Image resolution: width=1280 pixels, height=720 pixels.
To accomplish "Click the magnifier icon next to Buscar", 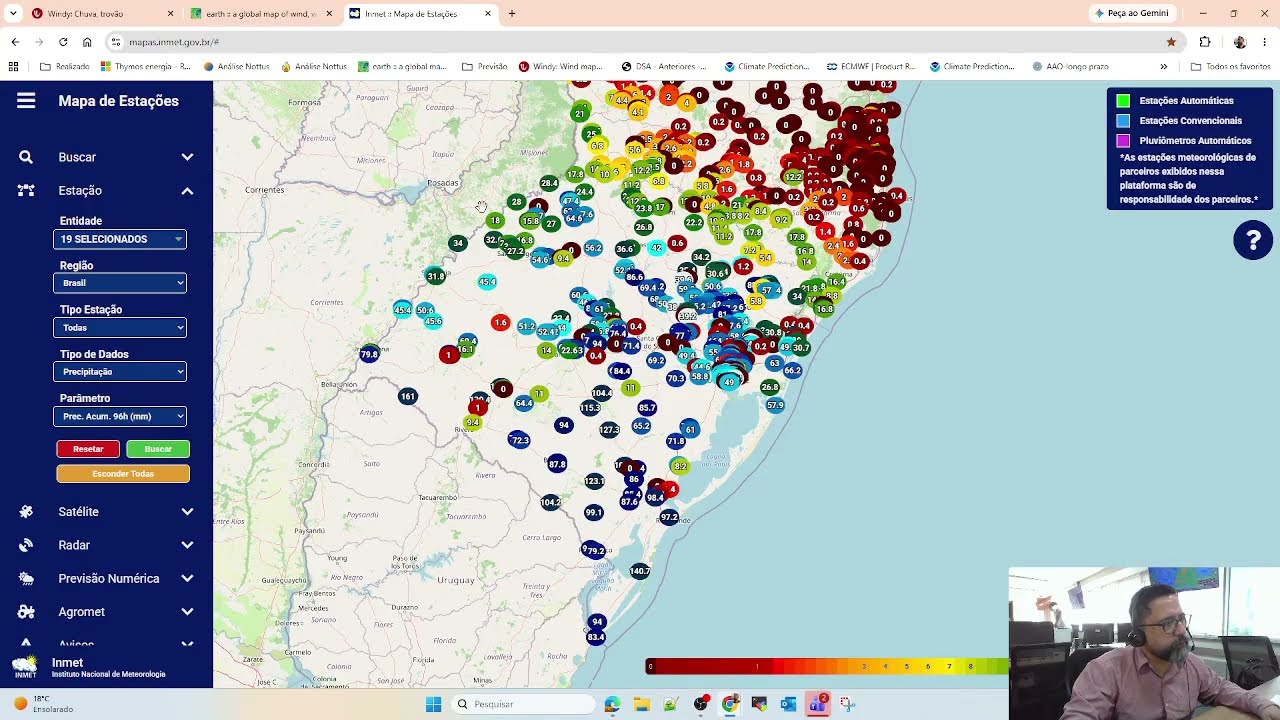I will tap(26, 157).
